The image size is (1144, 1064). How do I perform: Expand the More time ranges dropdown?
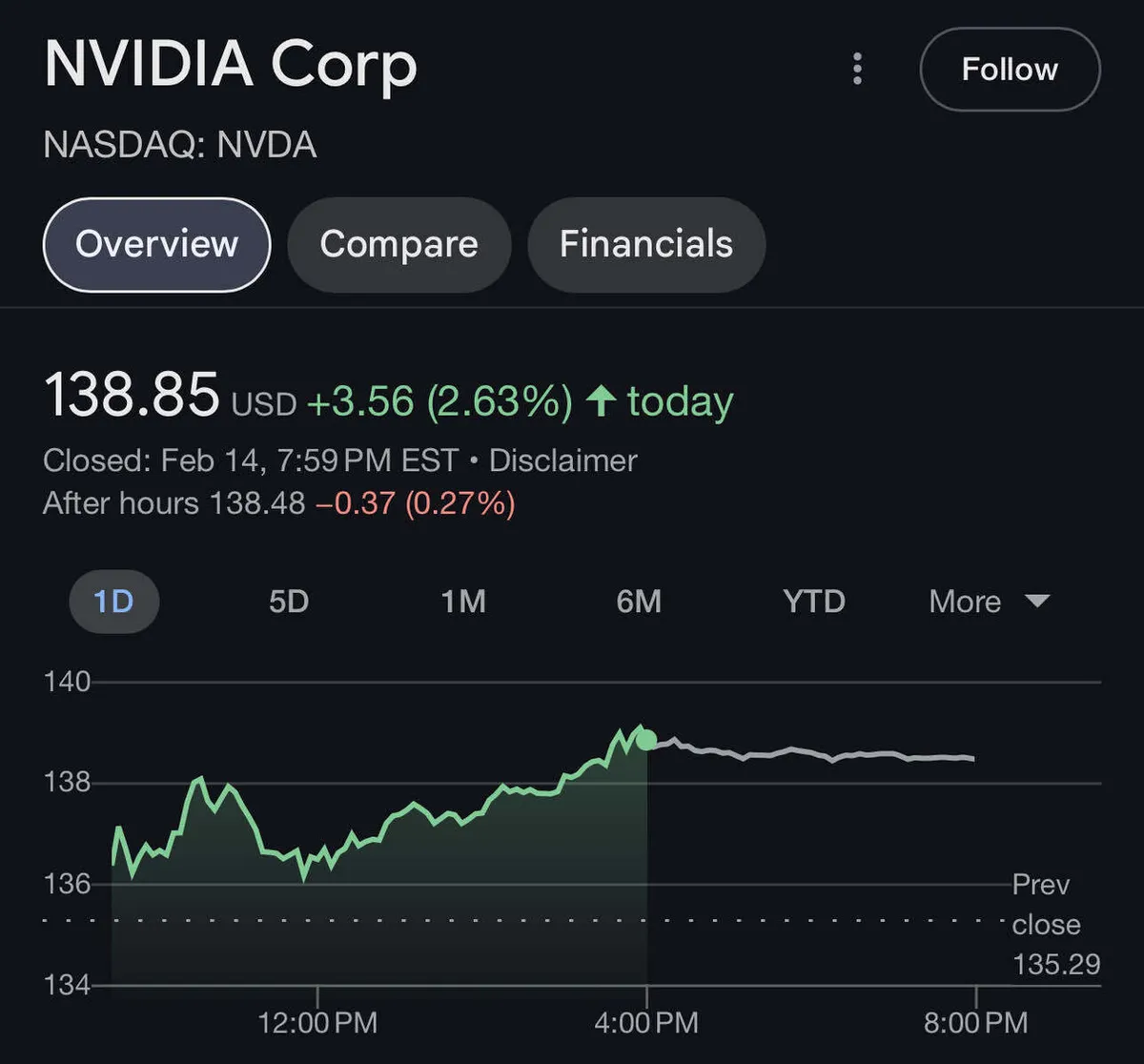tap(989, 602)
